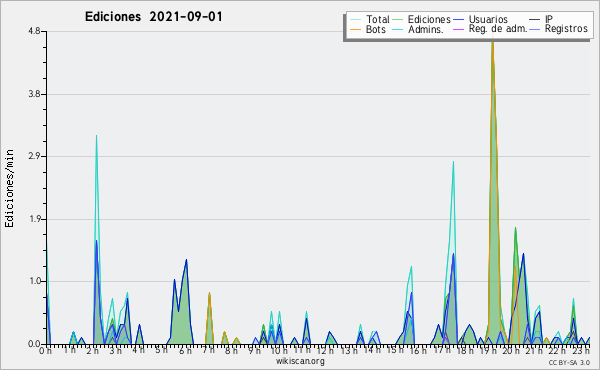Screen dimensions: 600x370
Task: Click the 4.8 y-axis value
Action: pos(34,31)
